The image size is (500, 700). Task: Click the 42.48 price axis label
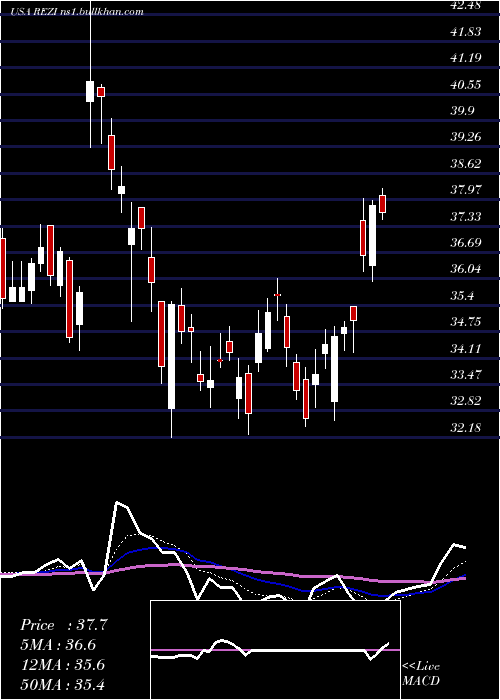466,5
